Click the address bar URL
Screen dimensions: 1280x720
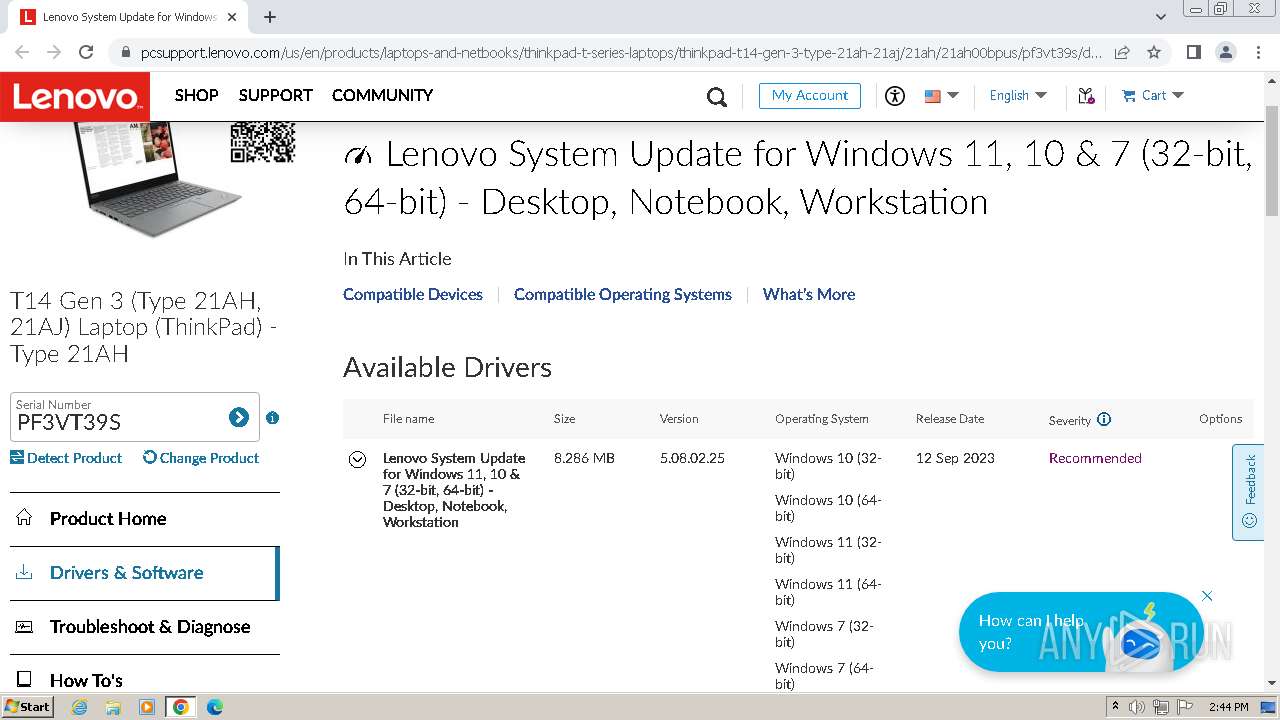[621, 52]
